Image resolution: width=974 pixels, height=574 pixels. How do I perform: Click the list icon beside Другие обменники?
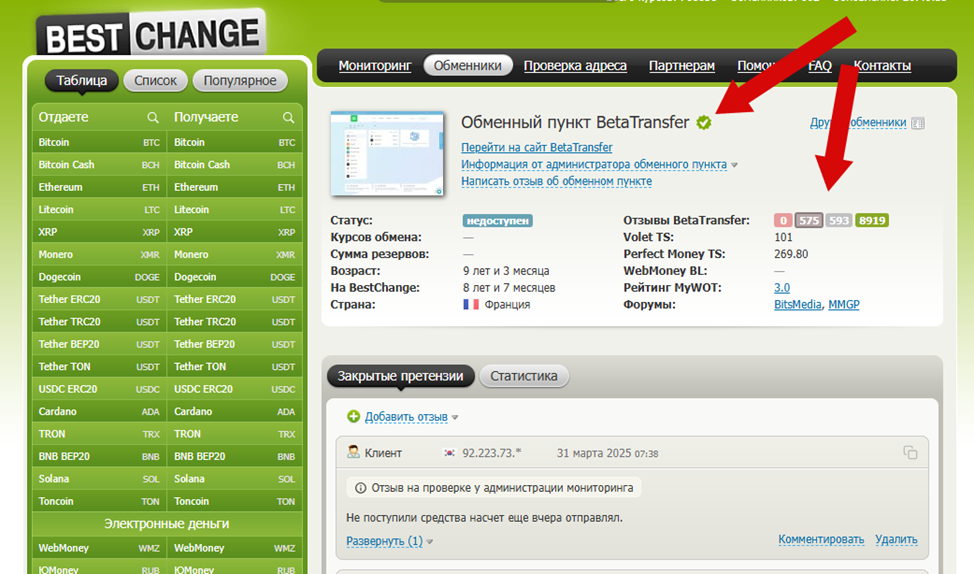(918, 123)
